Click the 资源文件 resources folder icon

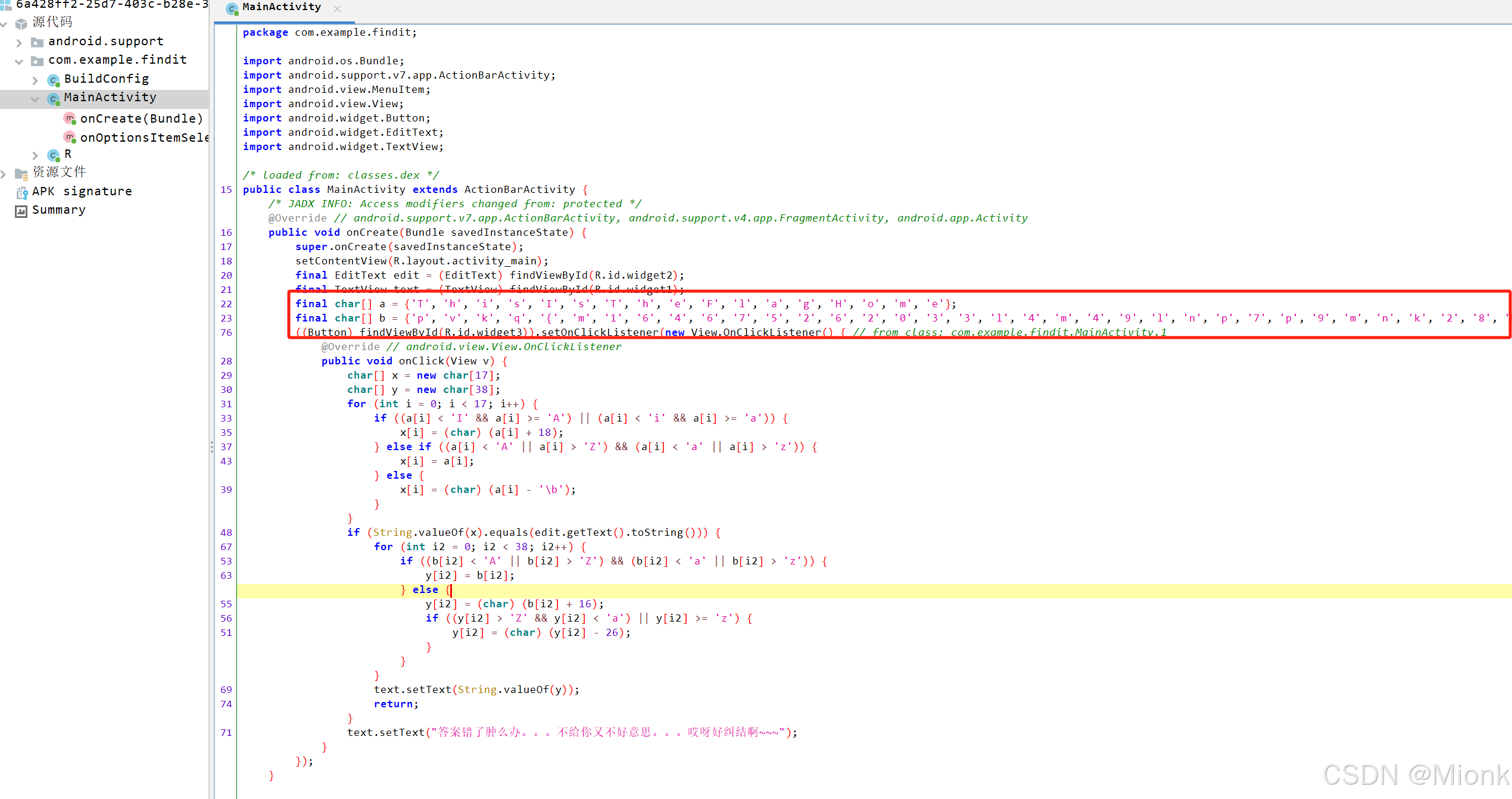point(21,174)
